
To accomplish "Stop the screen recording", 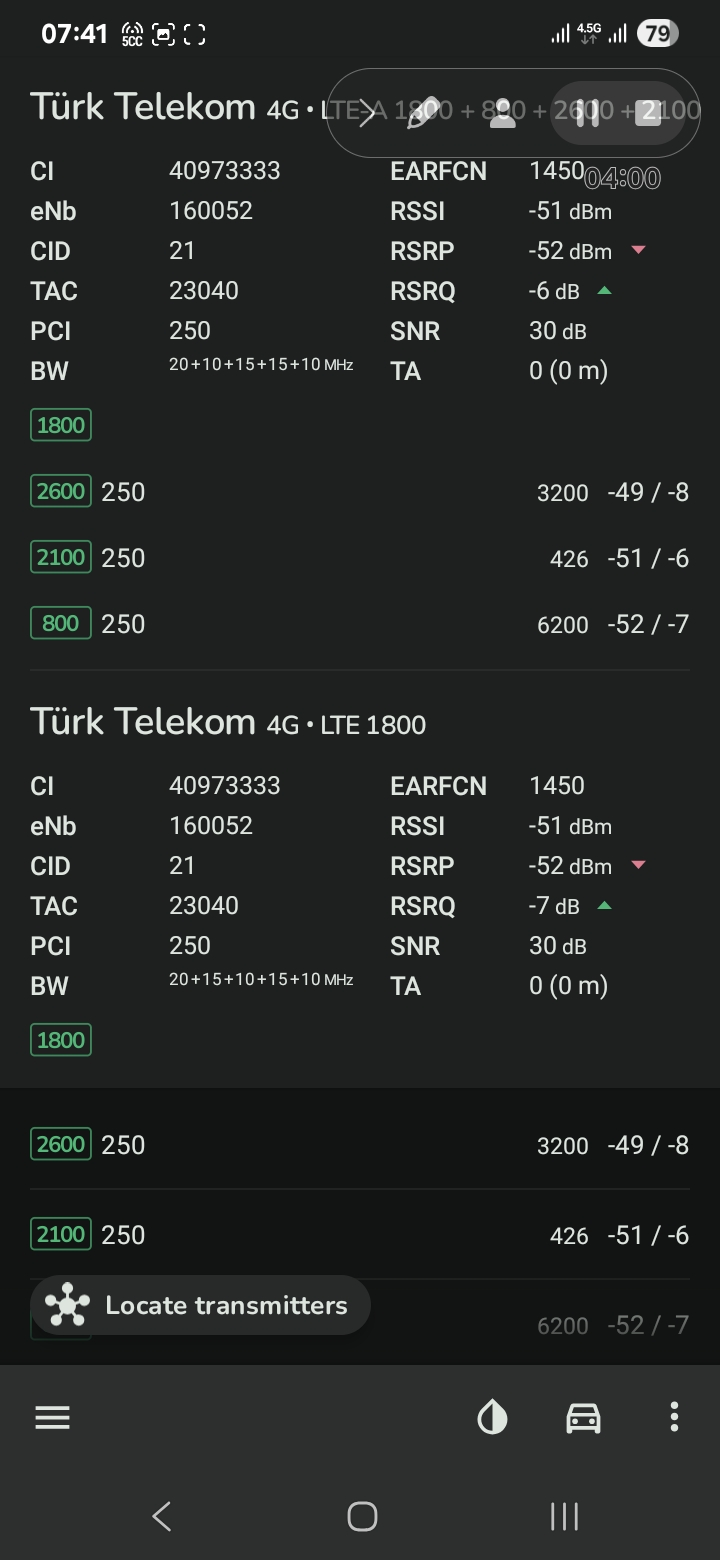I will 648,113.
